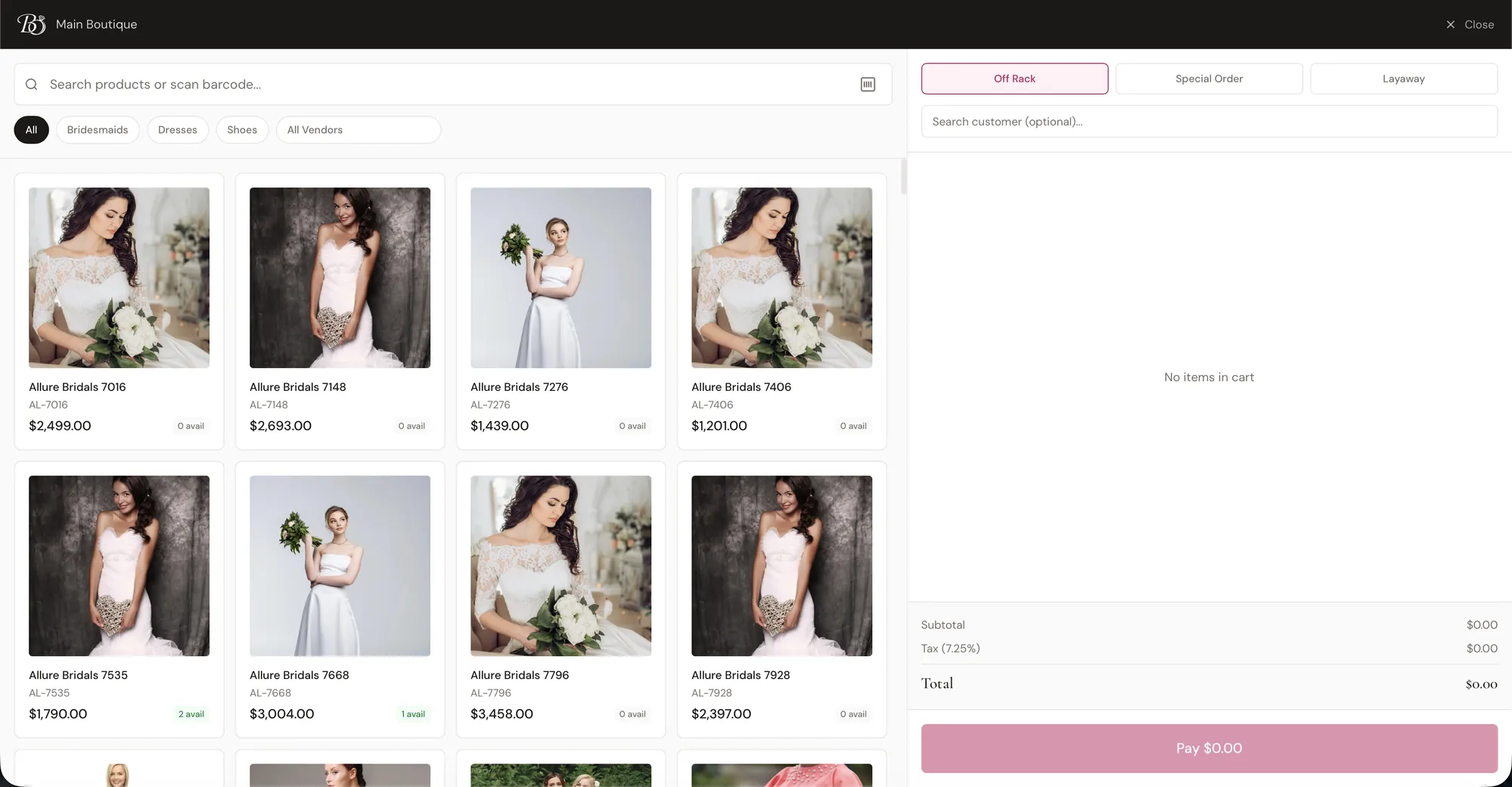The image size is (1512, 787).
Task: Select the Off Rack order type
Action: pyautogui.click(x=1014, y=79)
